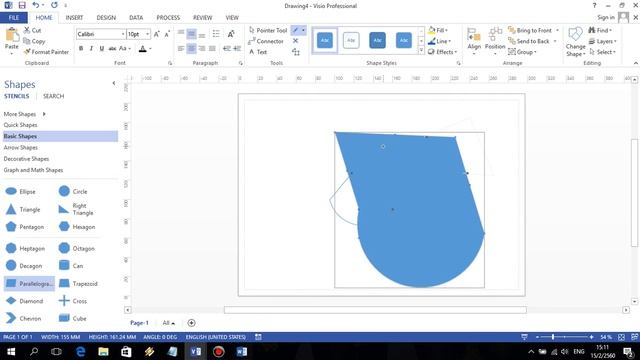Viewport: 640px width, 360px height.
Task: Toggle strikethrough formatting
Action: point(112,49)
